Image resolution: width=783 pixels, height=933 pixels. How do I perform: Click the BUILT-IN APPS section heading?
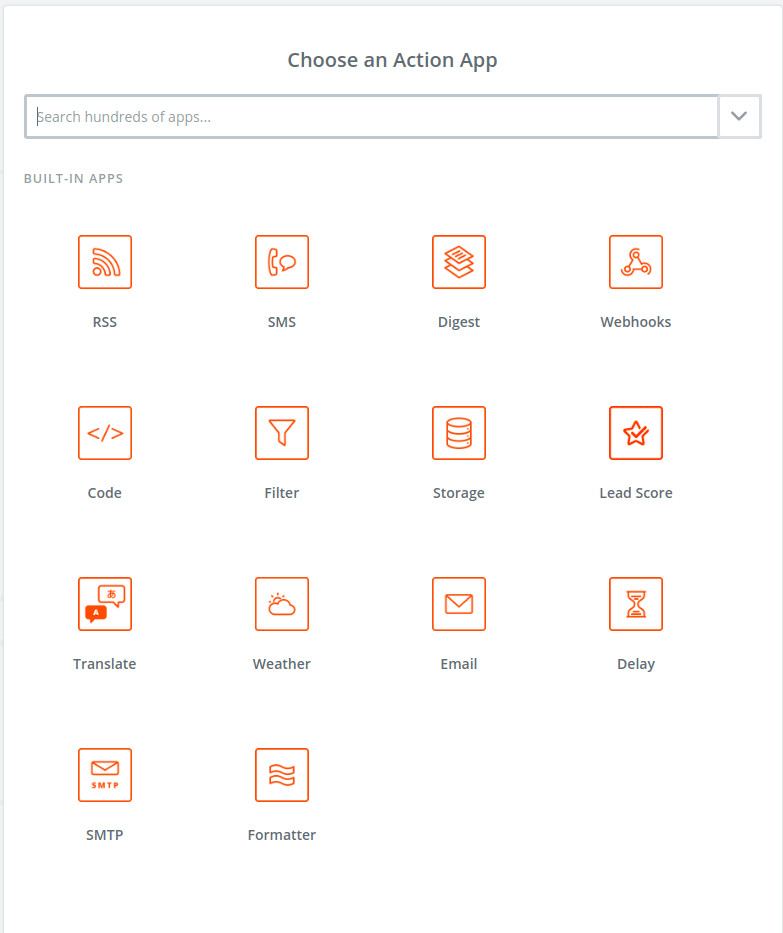click(x=73, y=178)
